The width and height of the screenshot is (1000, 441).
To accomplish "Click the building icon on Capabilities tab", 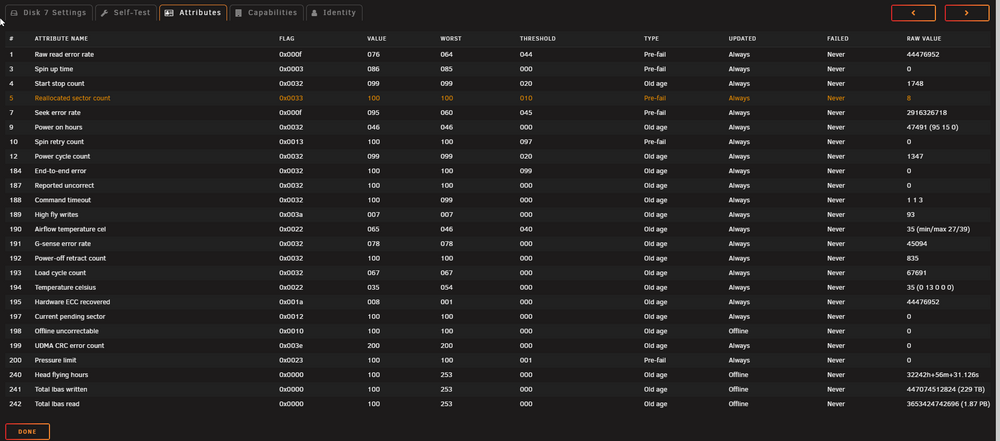I will [x=239, y=13].
